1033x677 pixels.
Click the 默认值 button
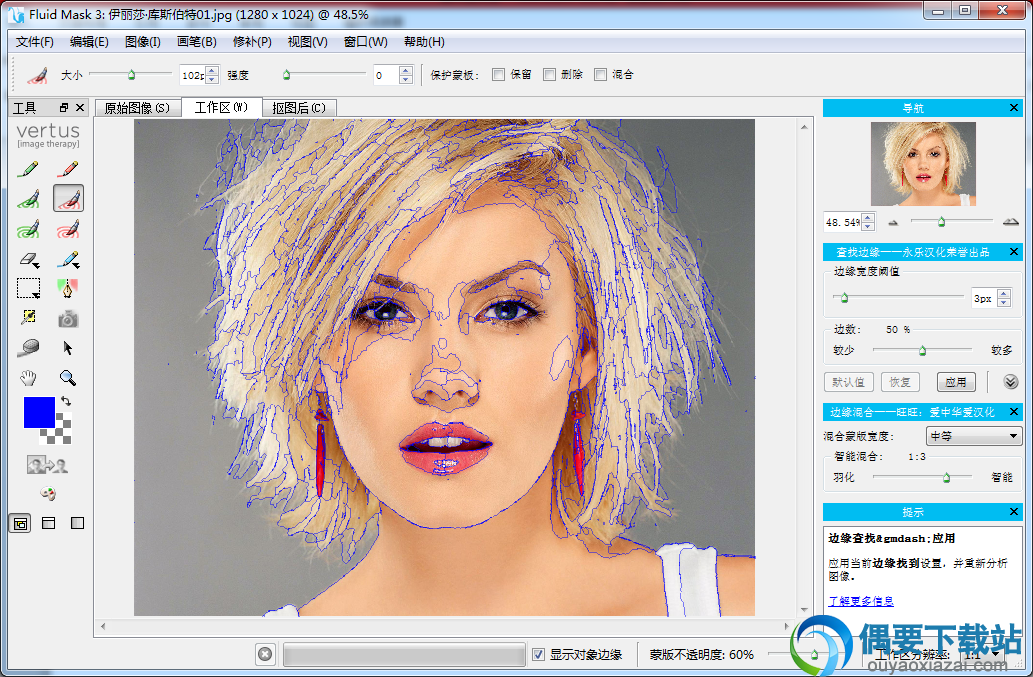click(849, 382)
